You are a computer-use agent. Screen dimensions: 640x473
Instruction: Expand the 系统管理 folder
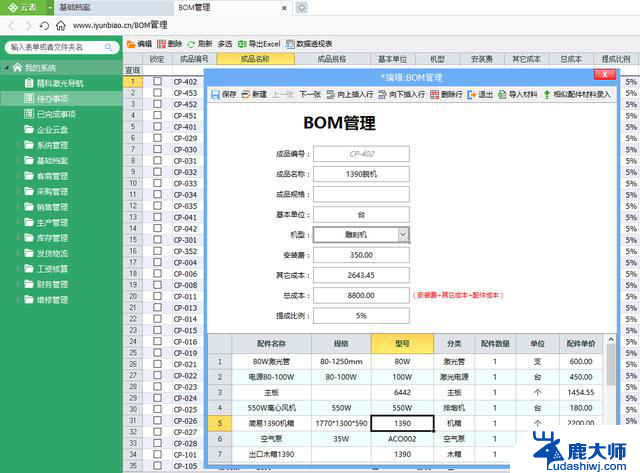tap(18, 145)
